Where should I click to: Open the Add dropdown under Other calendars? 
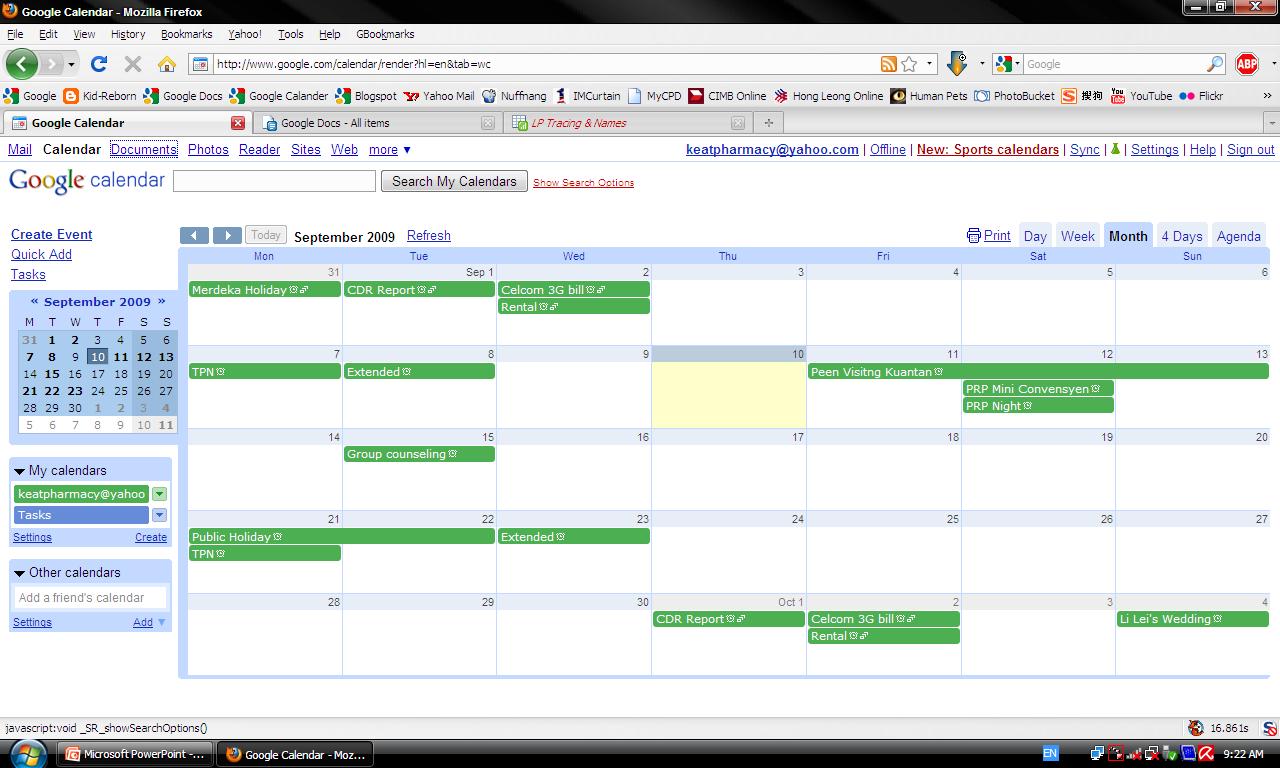click(x=150, y=622)
